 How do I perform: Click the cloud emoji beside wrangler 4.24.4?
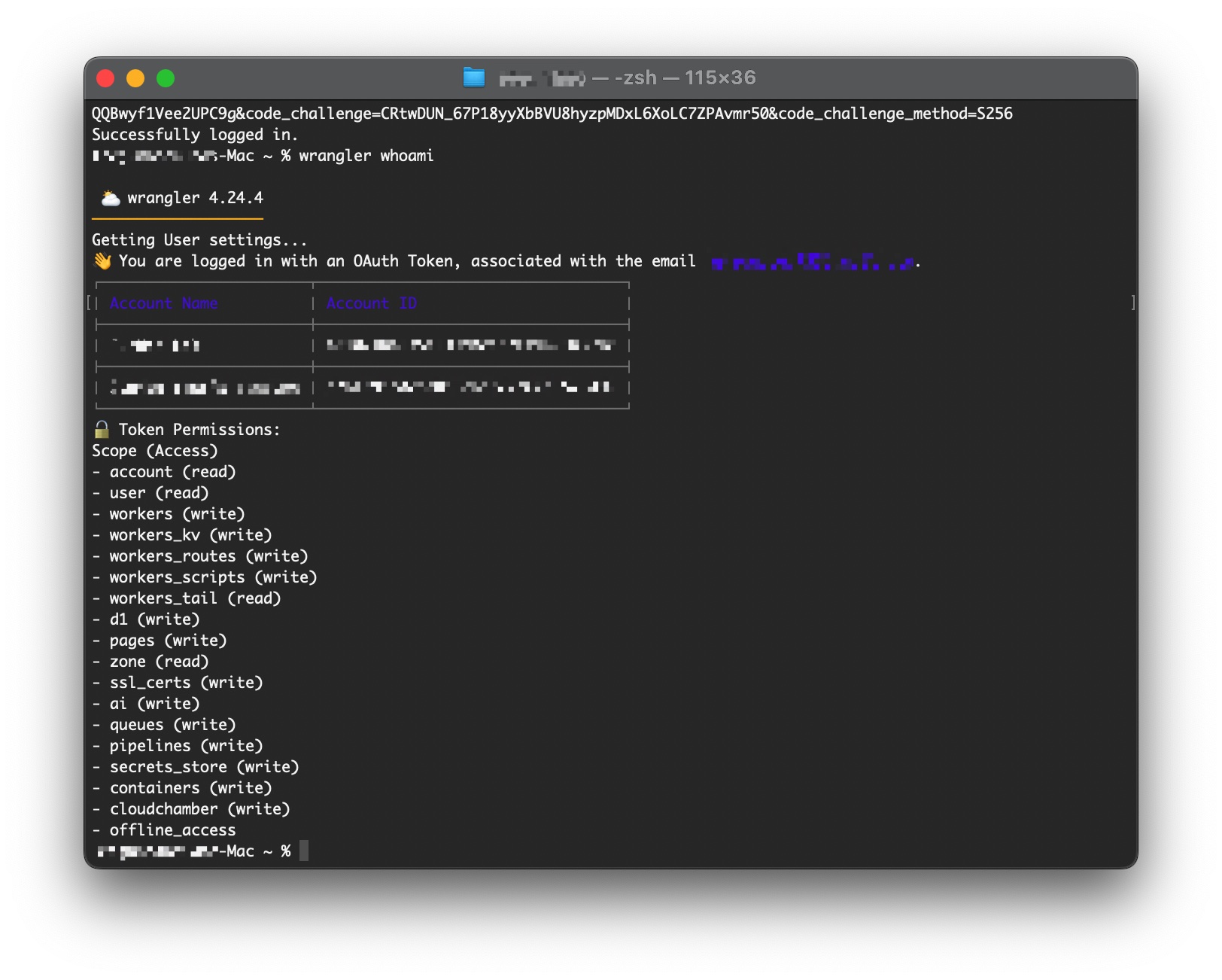111,198
